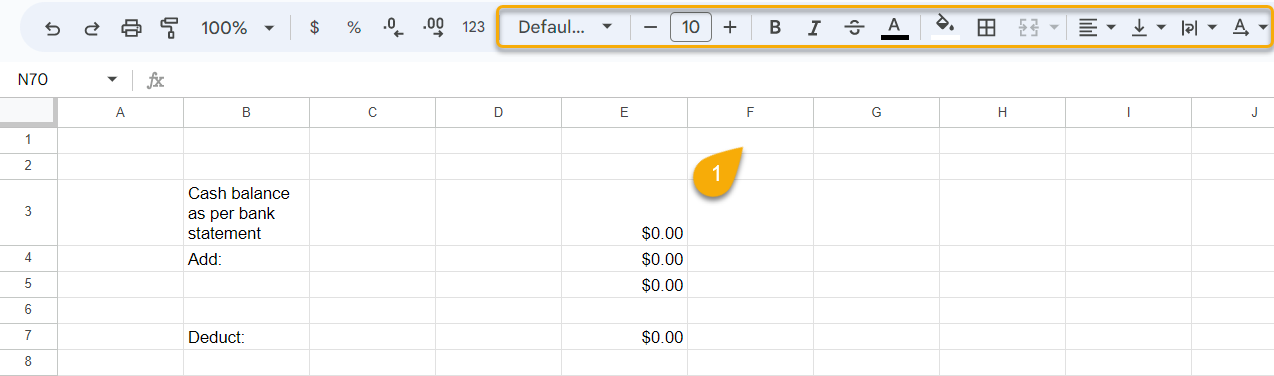This screenshot has width=1274, height=376.
Task: Select column C header
Action: pyautogui.click(x=373, y=113)
